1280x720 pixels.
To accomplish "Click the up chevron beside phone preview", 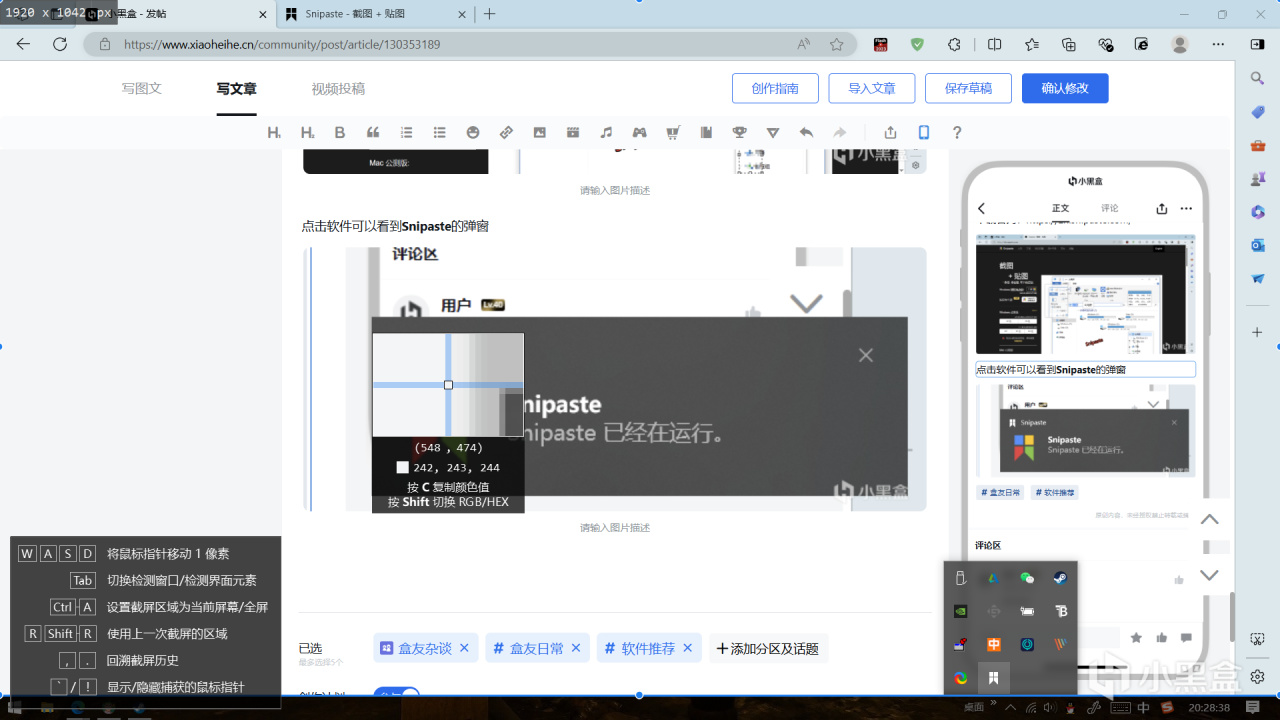I will point(1210,519).
